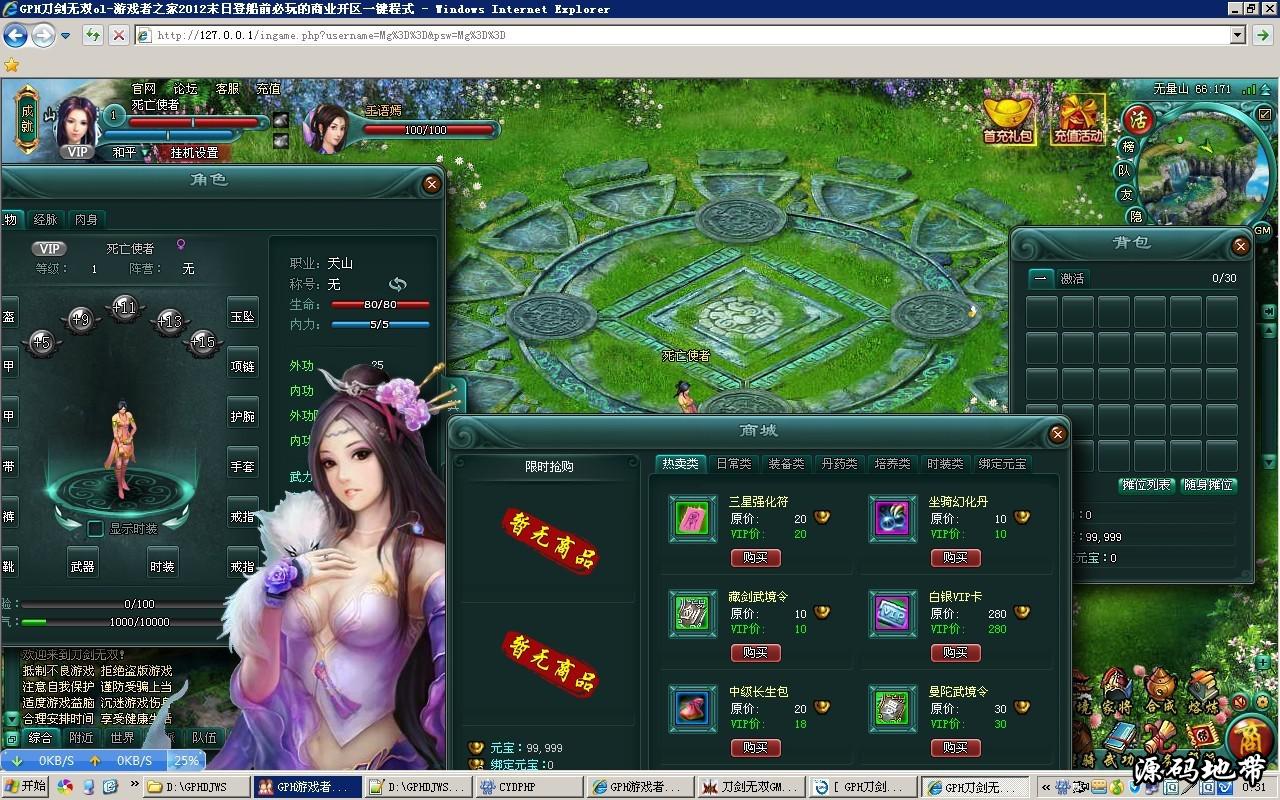Viewport: 1280px width, 800px height.
Task: Toggle the 隐 hide-players button near minimap
Action: tap(1135, 216)
